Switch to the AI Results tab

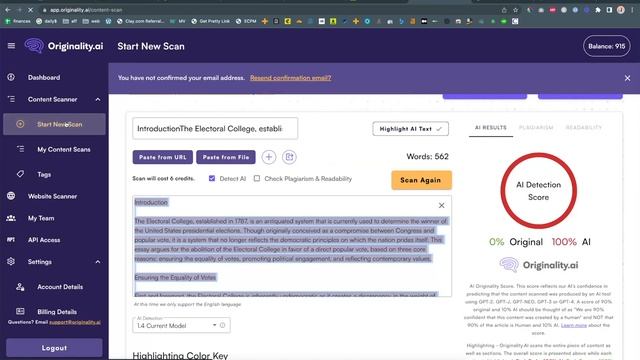click(x=491, y=128)
